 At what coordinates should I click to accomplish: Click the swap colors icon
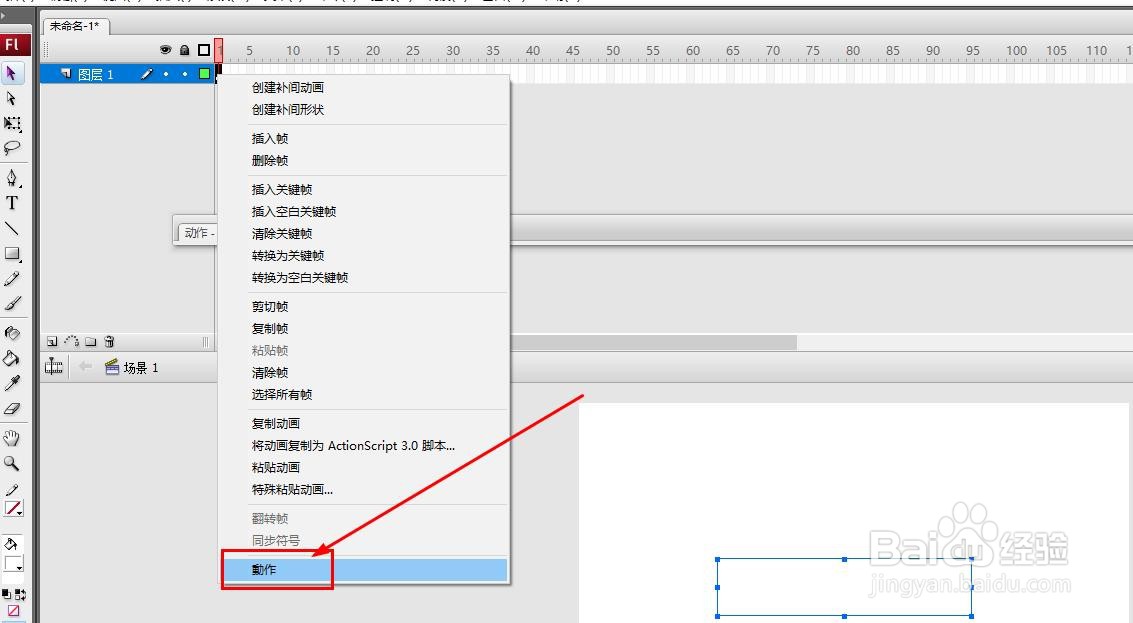[20, 594]
